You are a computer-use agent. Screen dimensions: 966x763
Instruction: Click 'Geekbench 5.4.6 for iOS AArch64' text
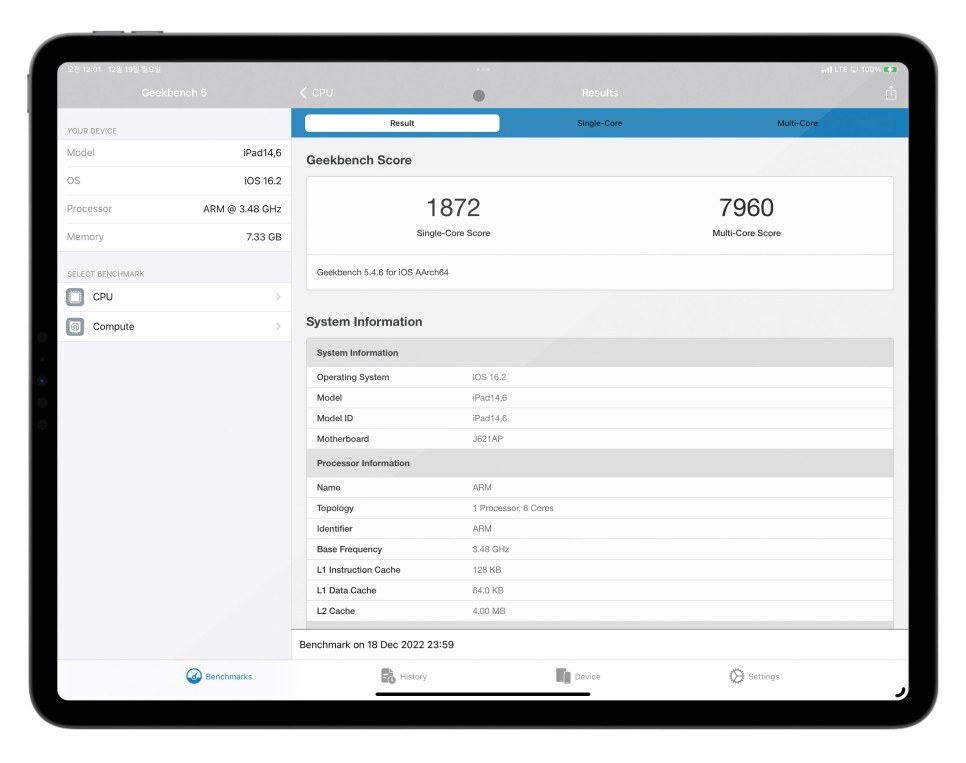[383, 272]
